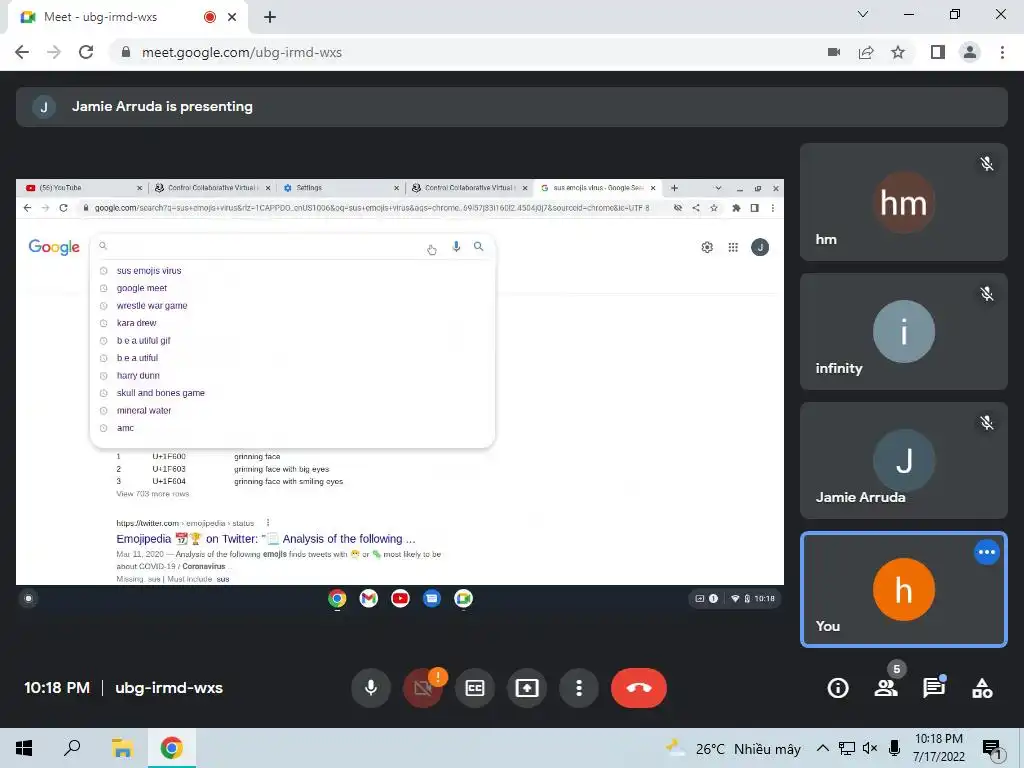Select the Jamie Arruda participant tile
The width and height of the screenshot is (1024, 768).
click(x=904, y=460)
